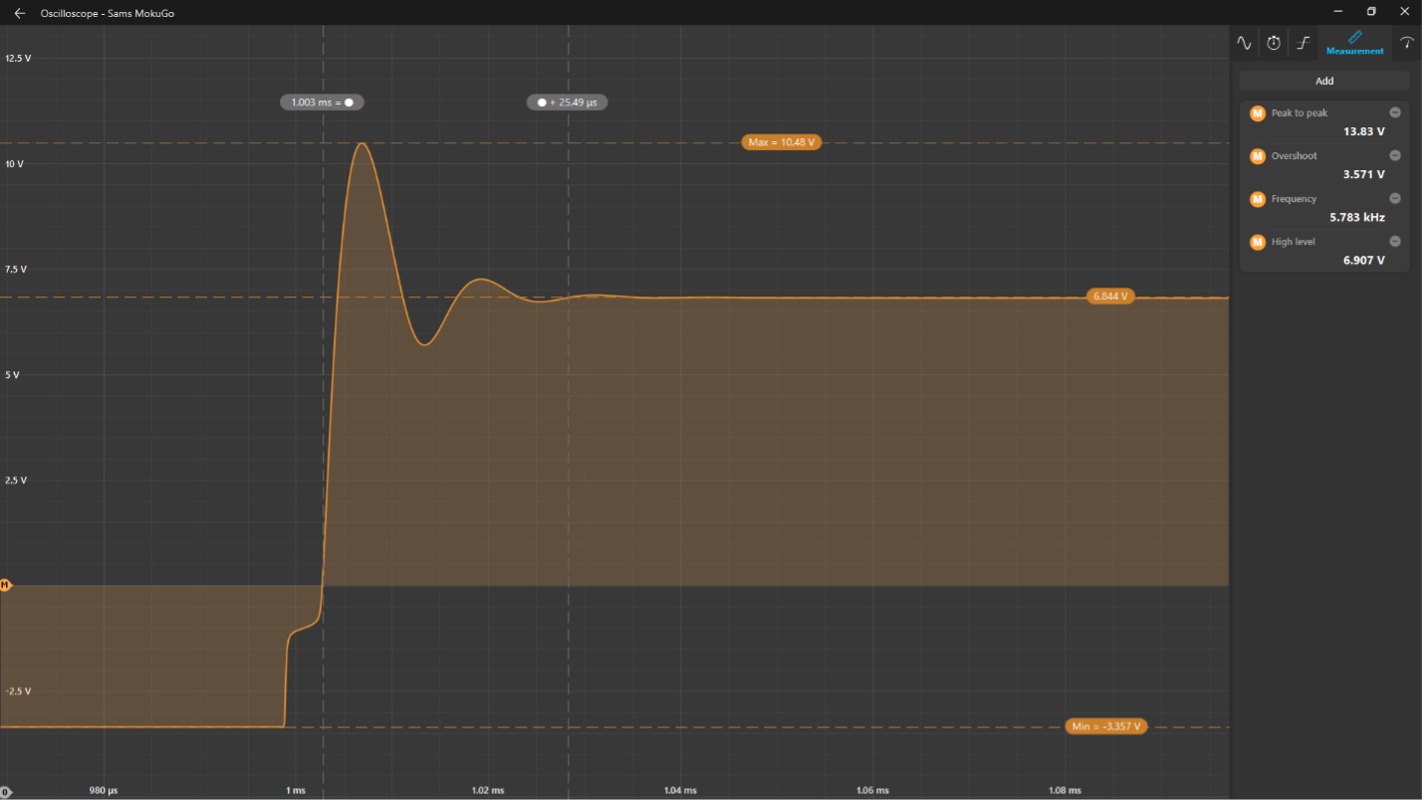The width and height of the screenshot is (1426, 803).
Task: Select the 1.003 ms time cursor label
Action: pos(322,102)
